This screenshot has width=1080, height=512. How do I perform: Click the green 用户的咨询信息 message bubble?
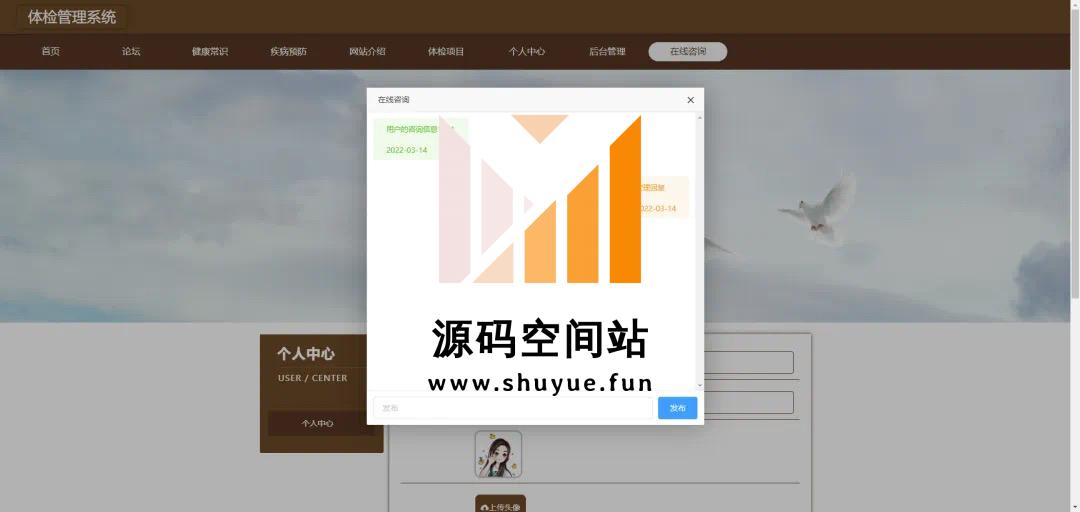(x=420, y=139)
